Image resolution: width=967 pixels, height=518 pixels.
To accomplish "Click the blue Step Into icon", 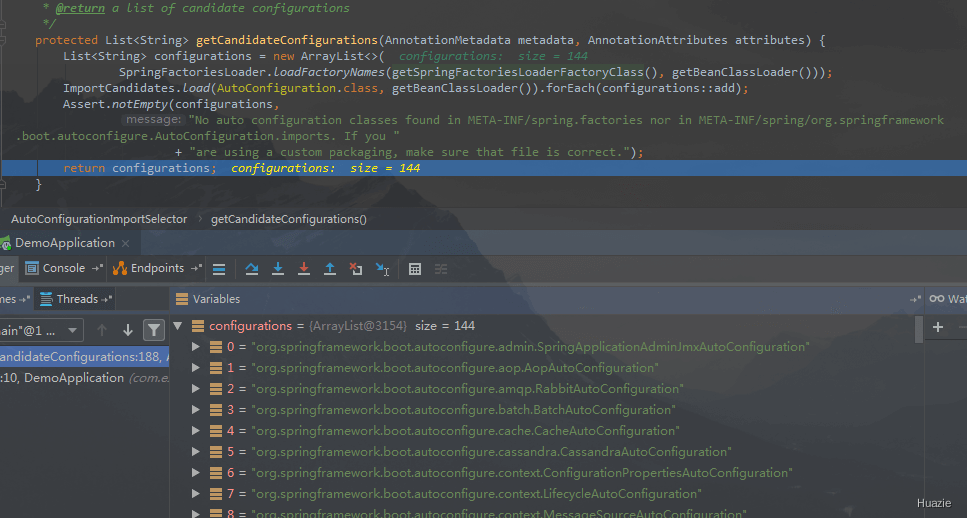I will pyautogui.click(x=278, y=269).
